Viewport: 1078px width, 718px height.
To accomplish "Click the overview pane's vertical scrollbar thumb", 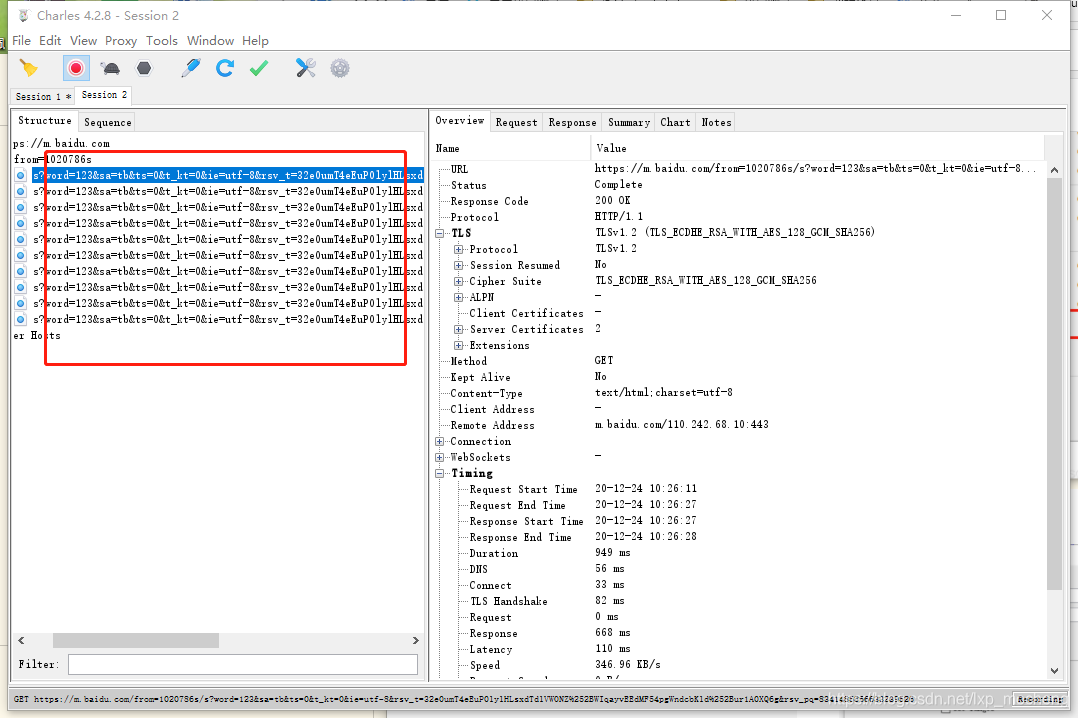I will point(1054,383).
